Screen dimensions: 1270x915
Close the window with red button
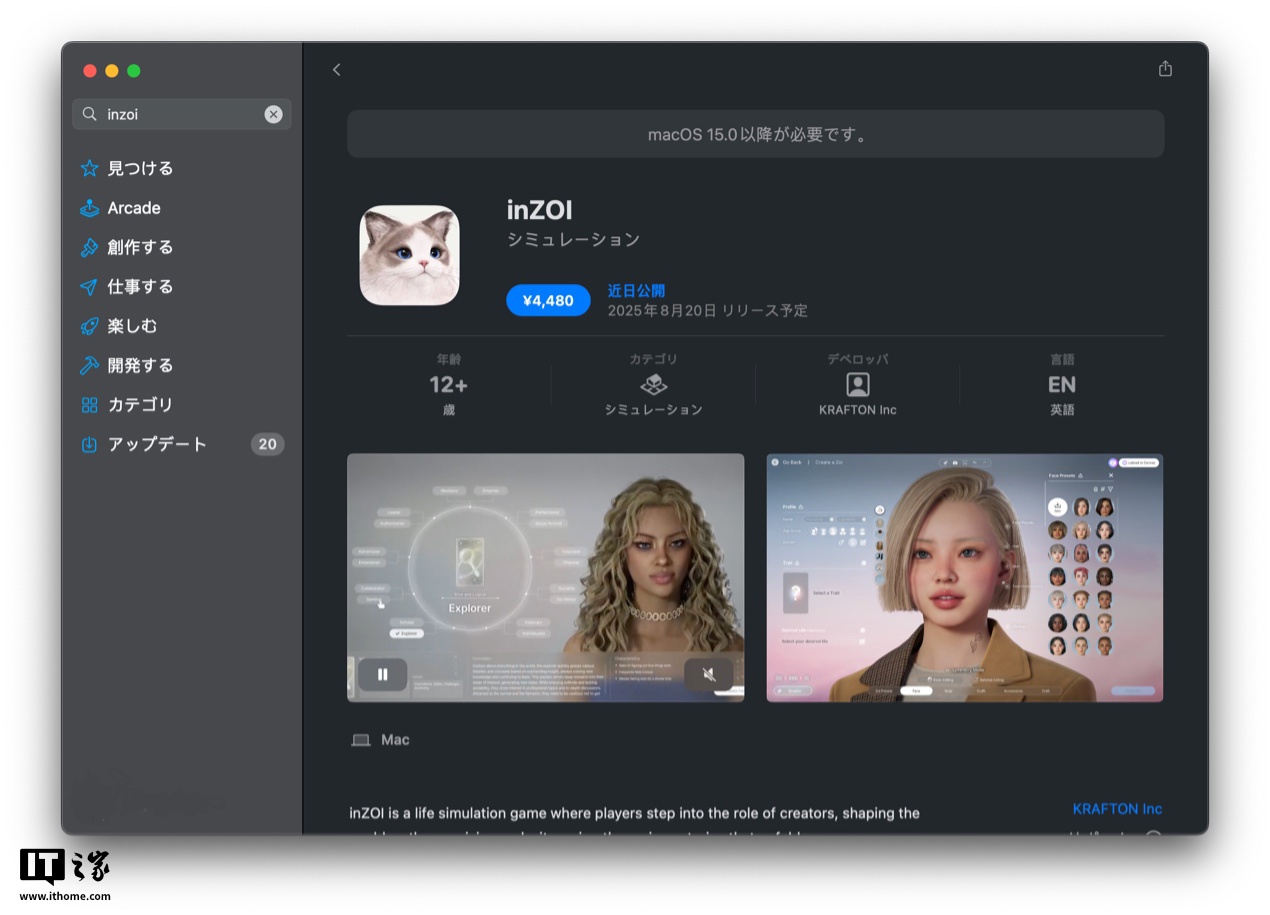[90, 71]
